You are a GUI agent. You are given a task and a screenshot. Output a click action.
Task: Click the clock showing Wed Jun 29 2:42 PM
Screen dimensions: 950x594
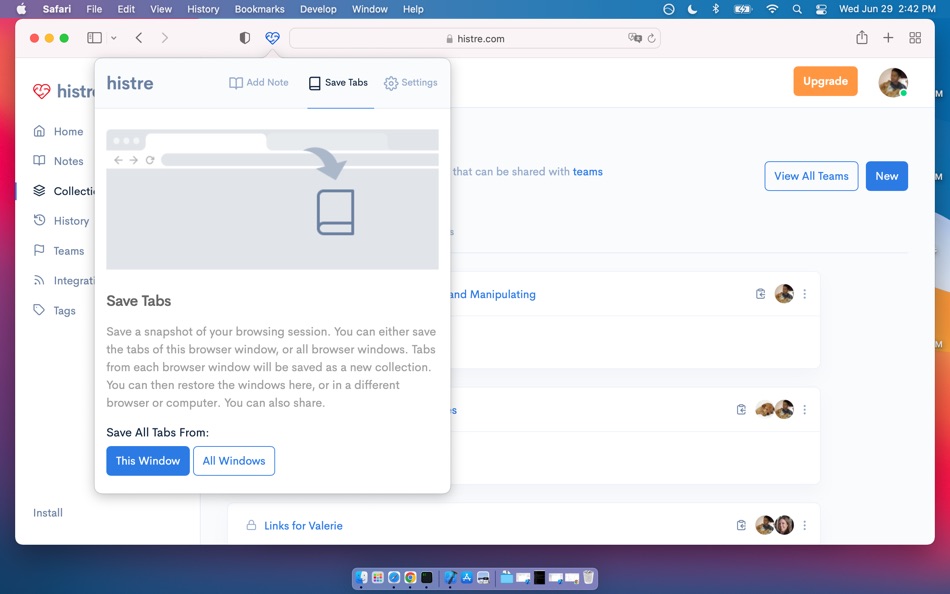point(887,9)
